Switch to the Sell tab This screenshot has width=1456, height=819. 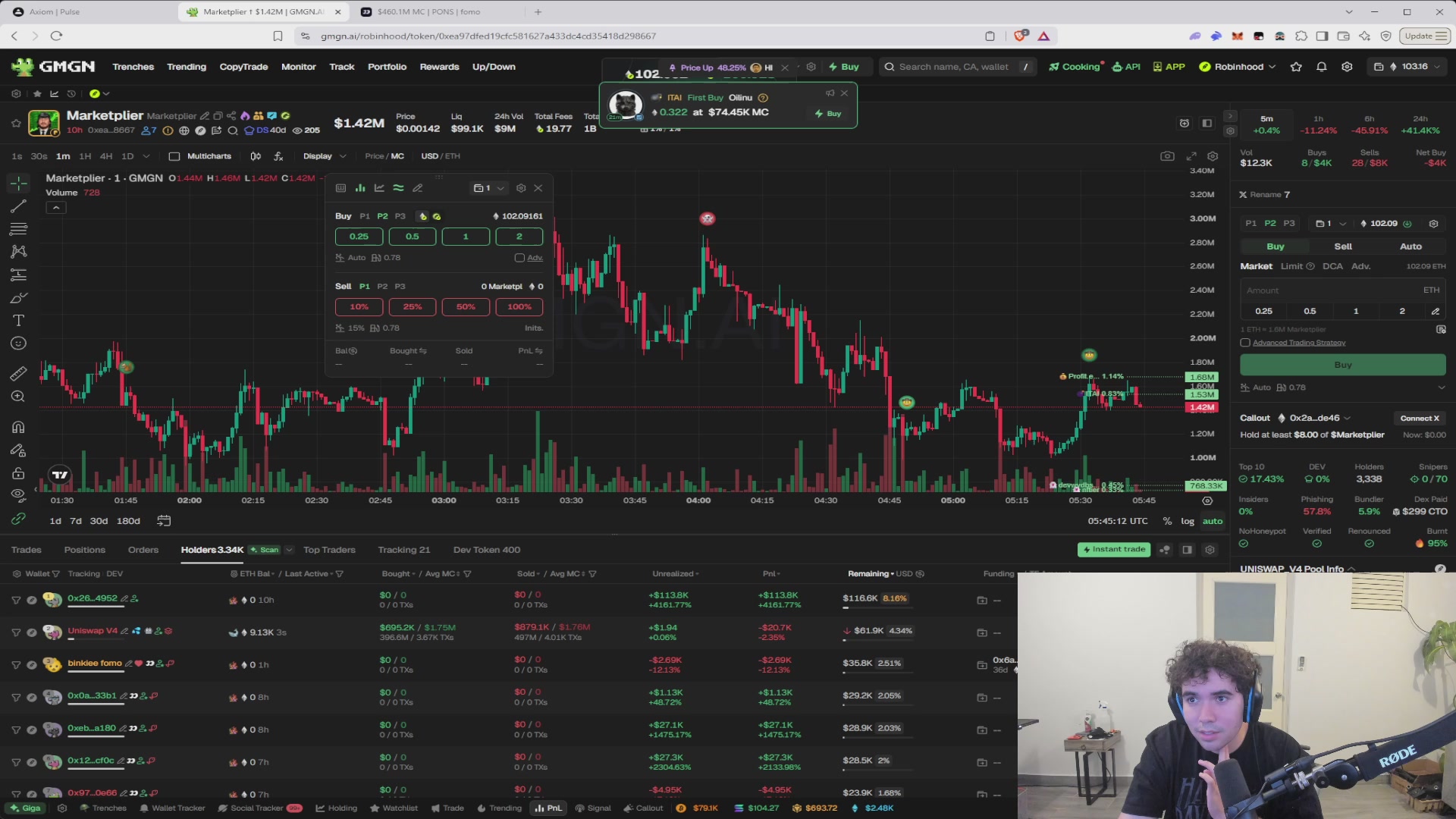(1343, 246)
